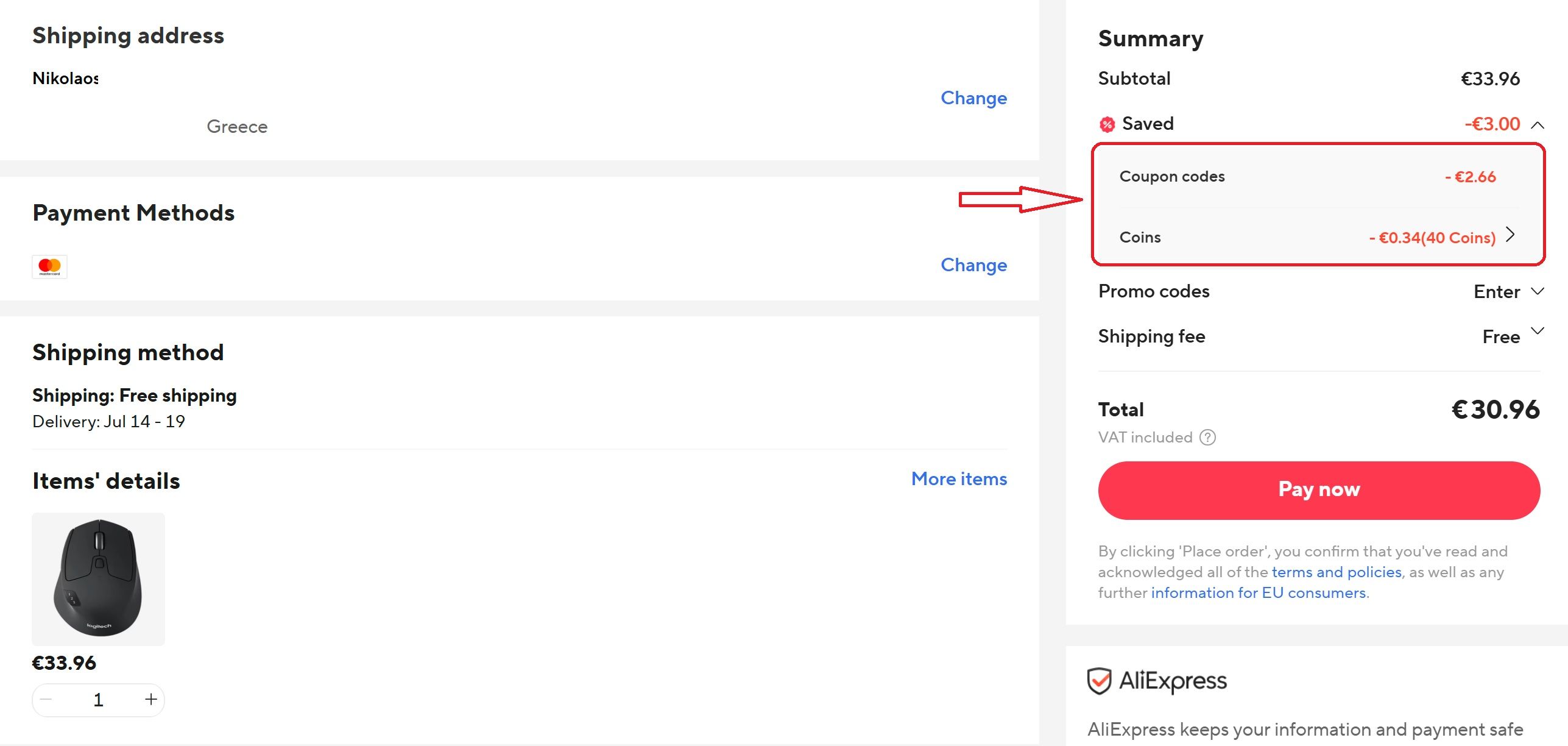This screenshot has width=1568, height=746.
Task: Click the Free shipping fee value
Action: 1501,337
